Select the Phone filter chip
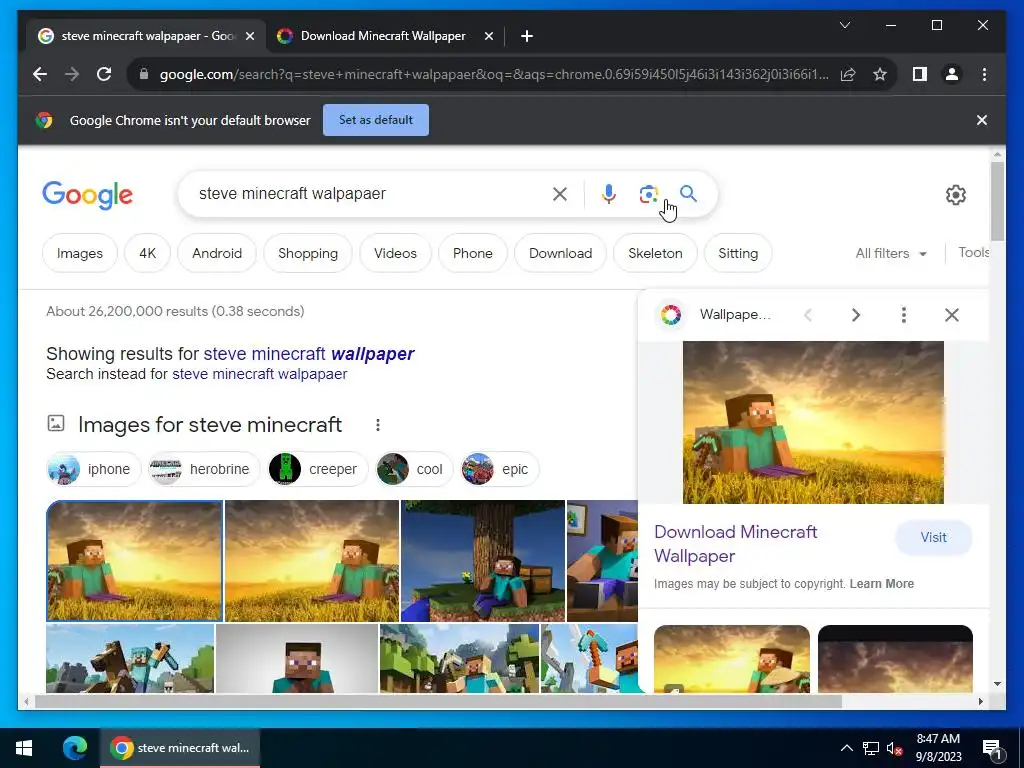 473,253
